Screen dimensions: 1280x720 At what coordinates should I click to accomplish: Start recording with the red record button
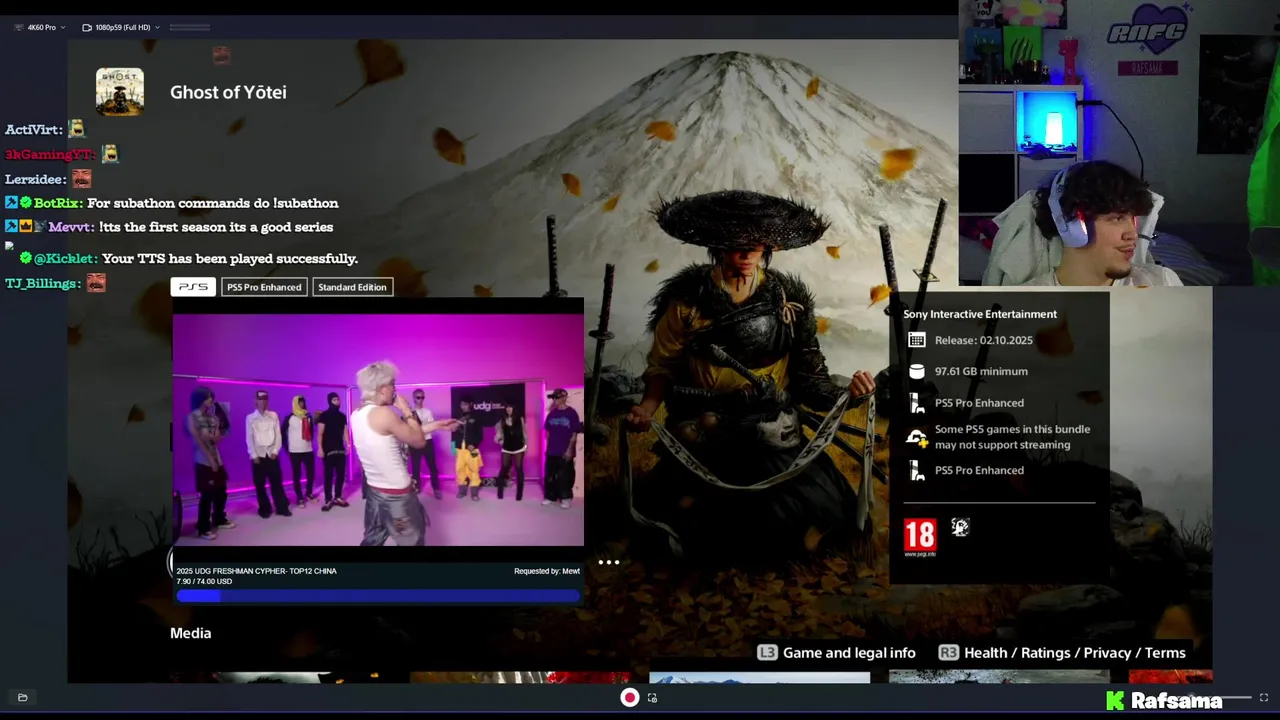630,698
